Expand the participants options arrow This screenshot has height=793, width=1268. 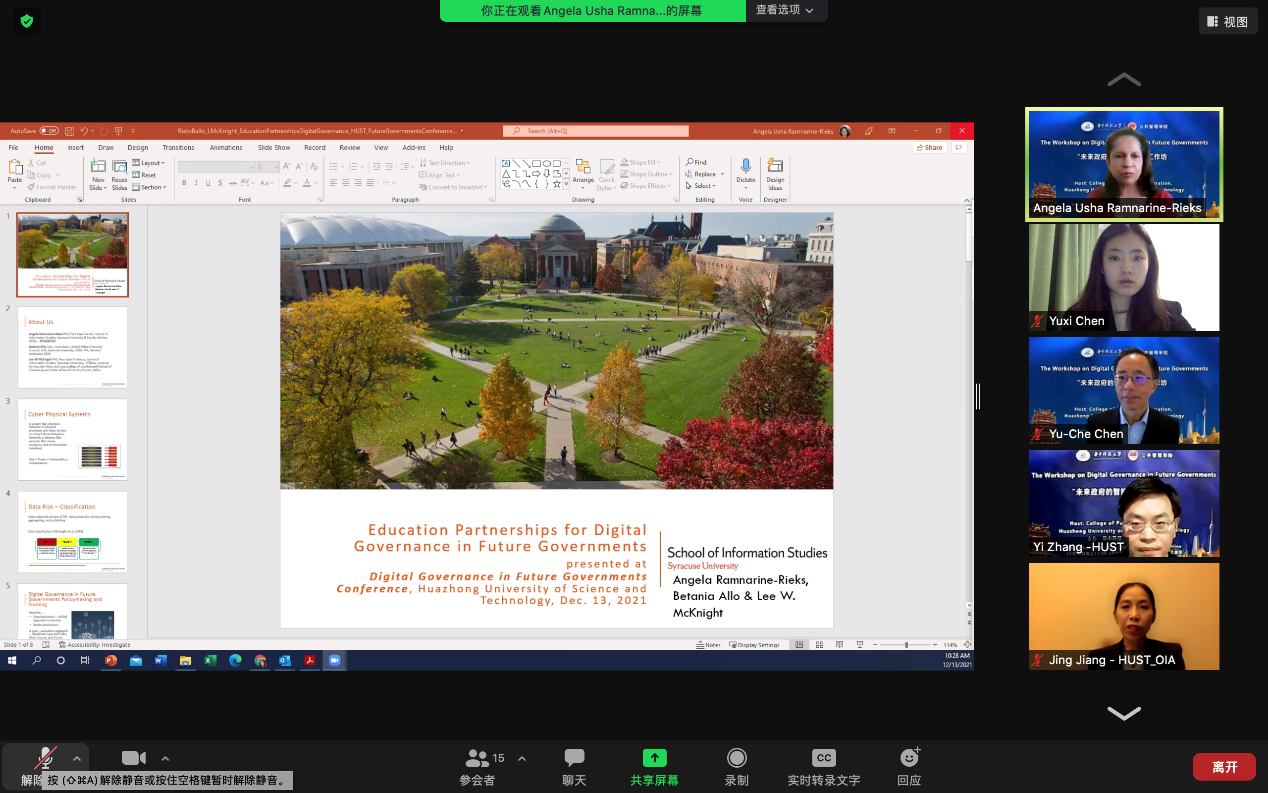click(521, 758)
